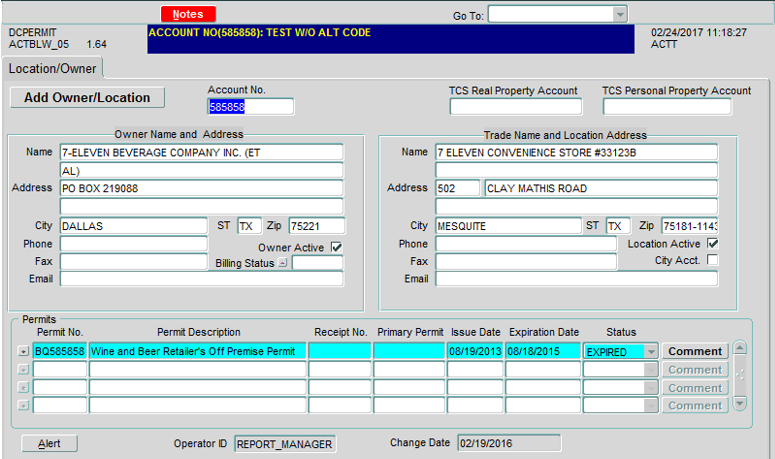
Task: Open the red Notes button
Action: pyautogui.click(x=188, y=14)
